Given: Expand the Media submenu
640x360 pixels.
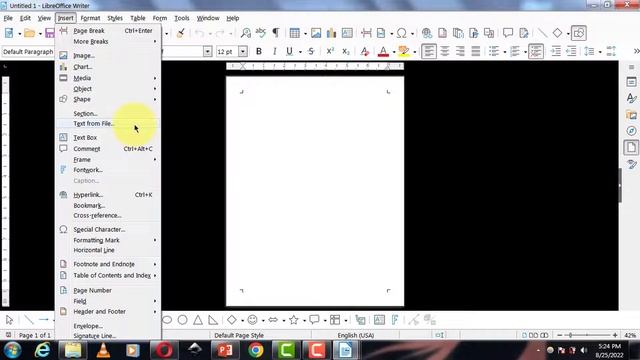Looking at the screenshot, I should (x=108, y=78).
